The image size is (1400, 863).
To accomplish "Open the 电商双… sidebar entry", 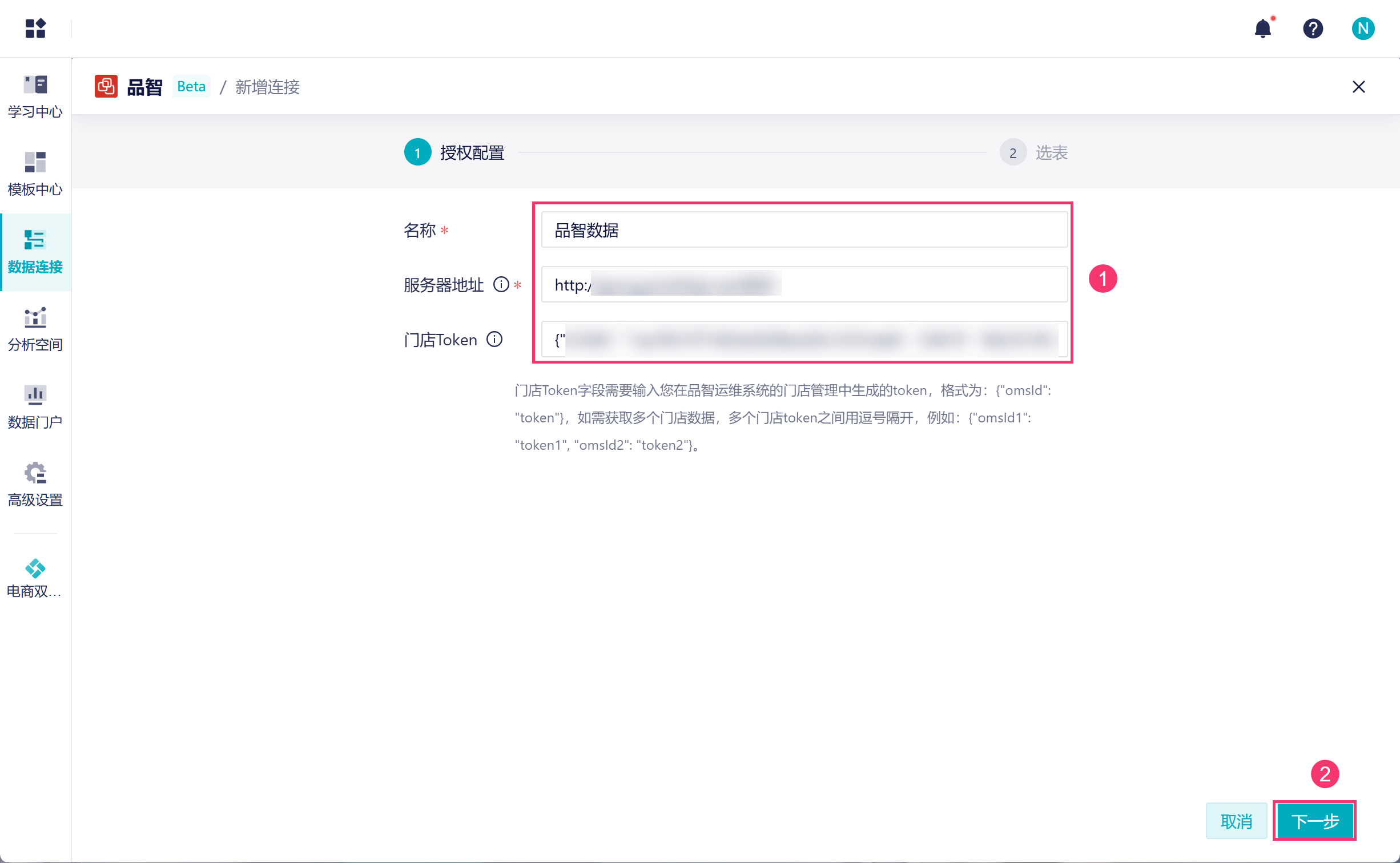I will [35, 578].
